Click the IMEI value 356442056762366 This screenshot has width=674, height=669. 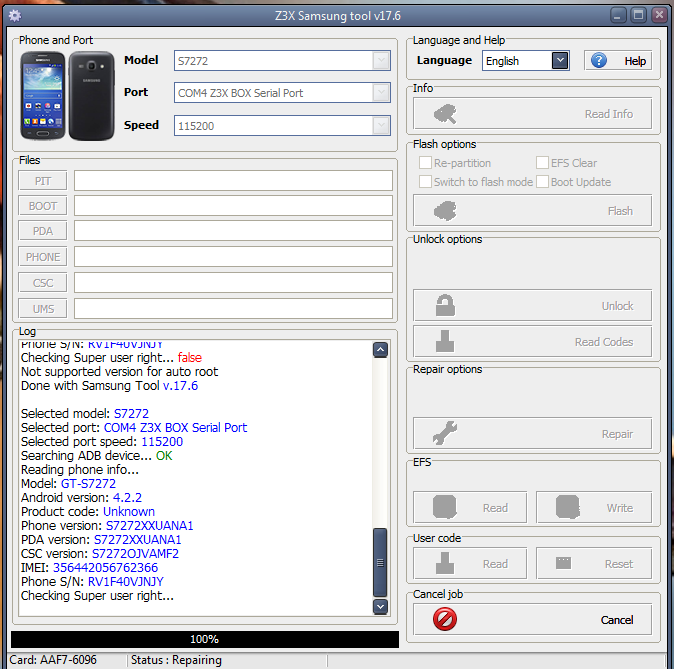(x=105, y=568)
